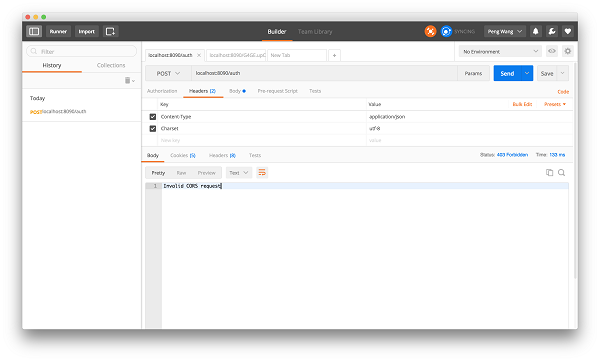Image resolution: width=600 pixels, height=361 pixels.
Task: Click the orange interceptor satellite icon
Action: (x=430, y=31)
